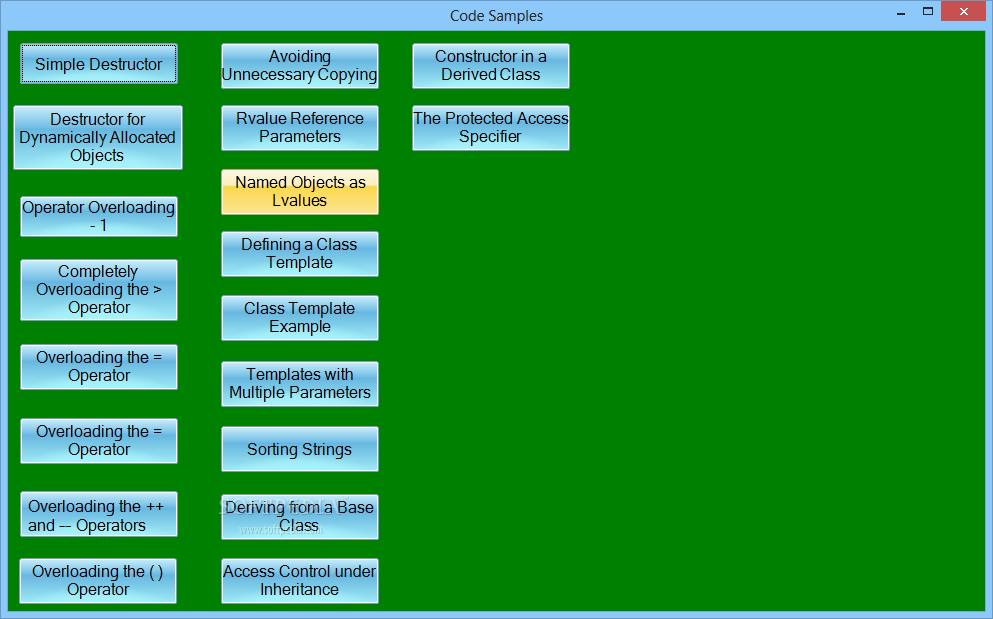
Task: Maximize the Code Samples window
Action: (x=928, y=11)
